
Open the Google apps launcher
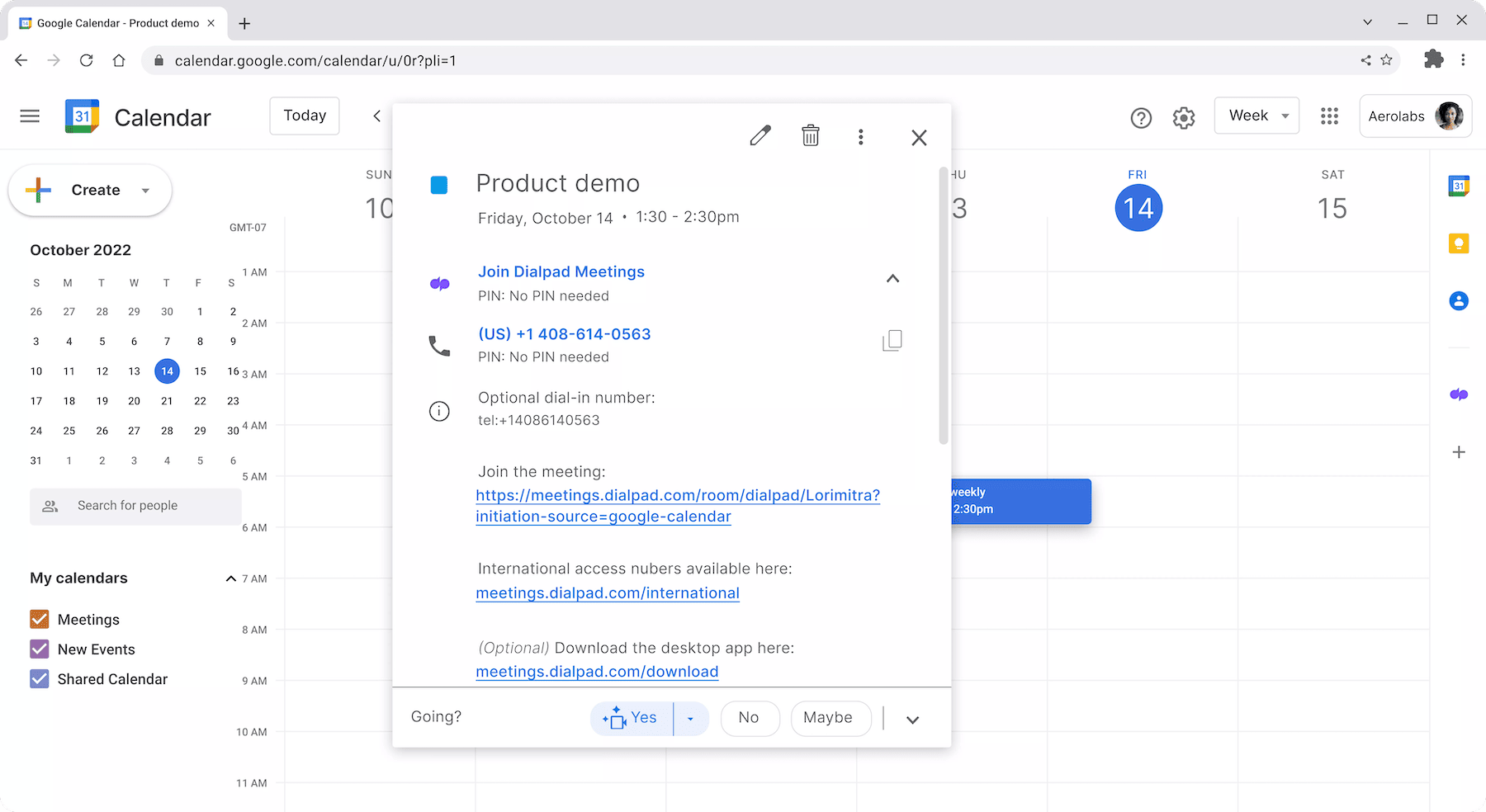(x=1329, y=116)
